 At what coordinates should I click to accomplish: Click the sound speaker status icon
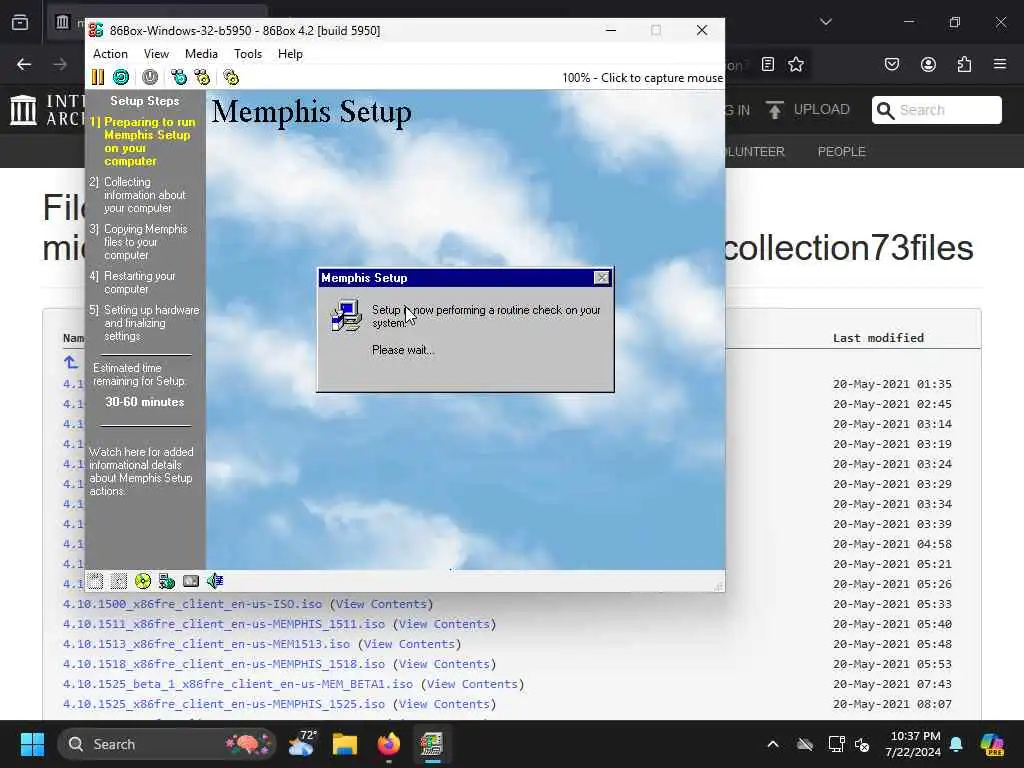coord(215,581)
